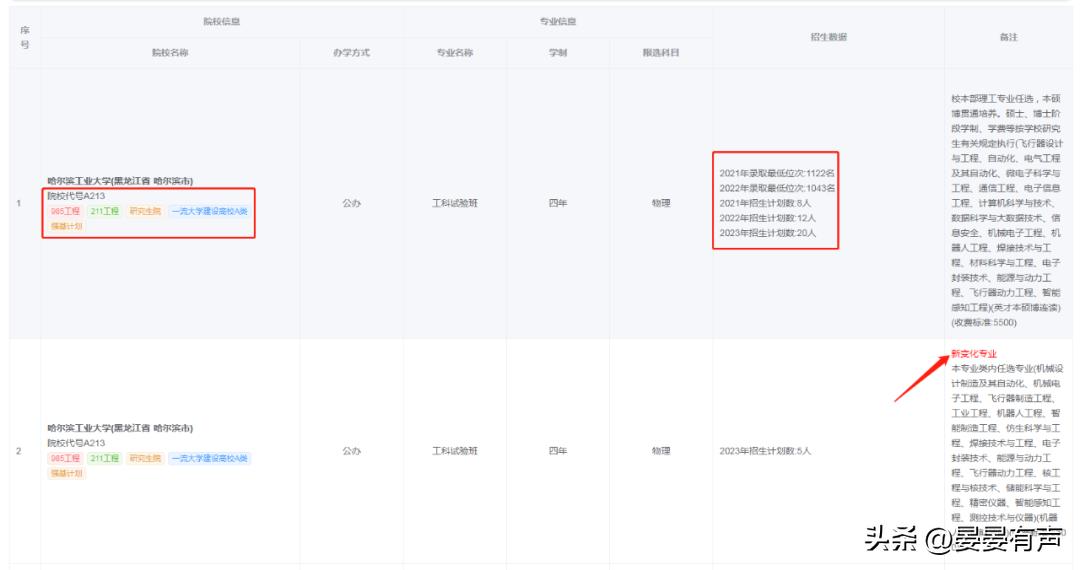
Task: Click serial number 1 cell
Action: (x=19, y=203)
